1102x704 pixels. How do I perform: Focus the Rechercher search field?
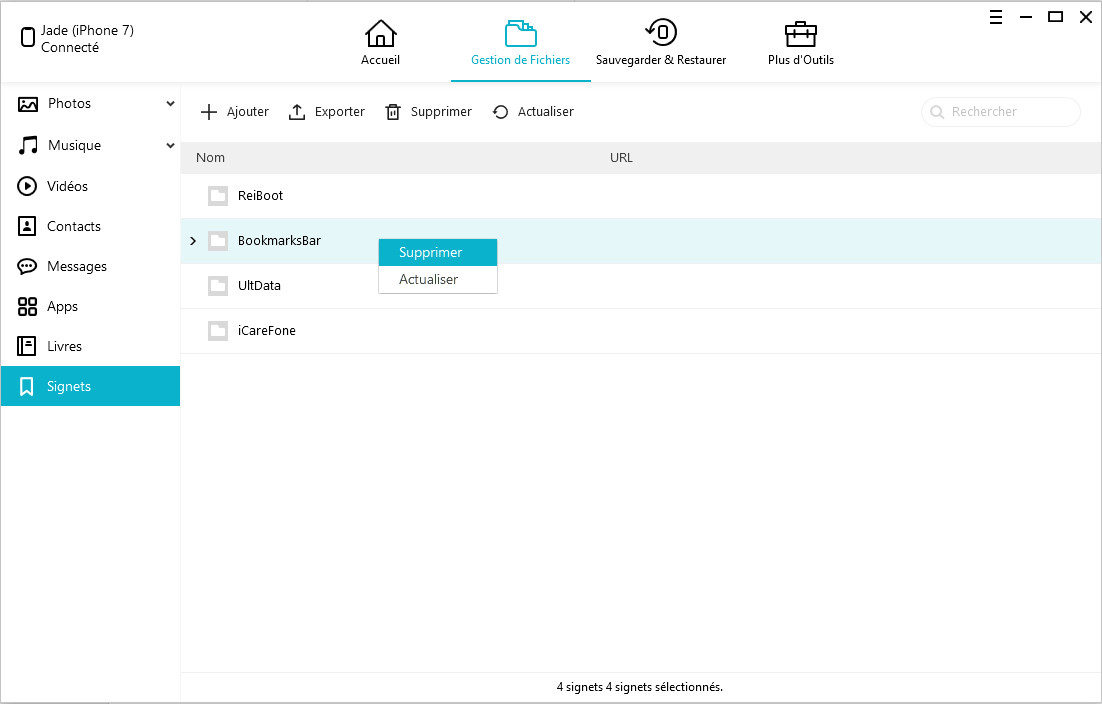(x=1000, y=112)
